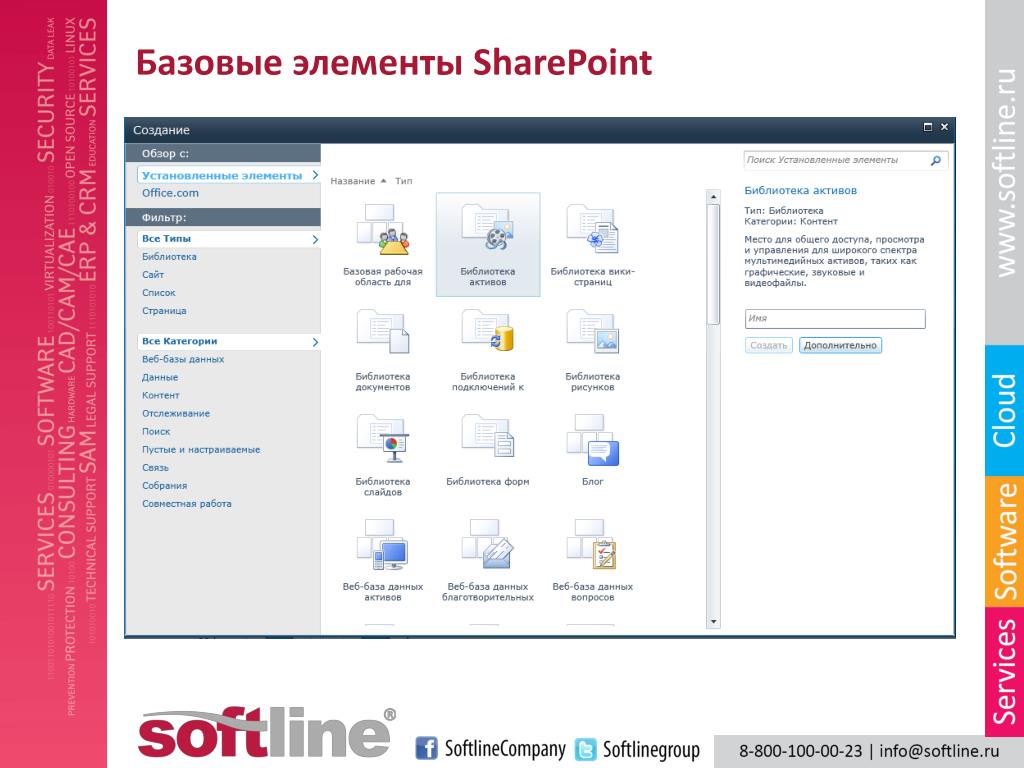Open the Twitter Softlinegroup icon
1024x768 pixels.
point(586,749)
